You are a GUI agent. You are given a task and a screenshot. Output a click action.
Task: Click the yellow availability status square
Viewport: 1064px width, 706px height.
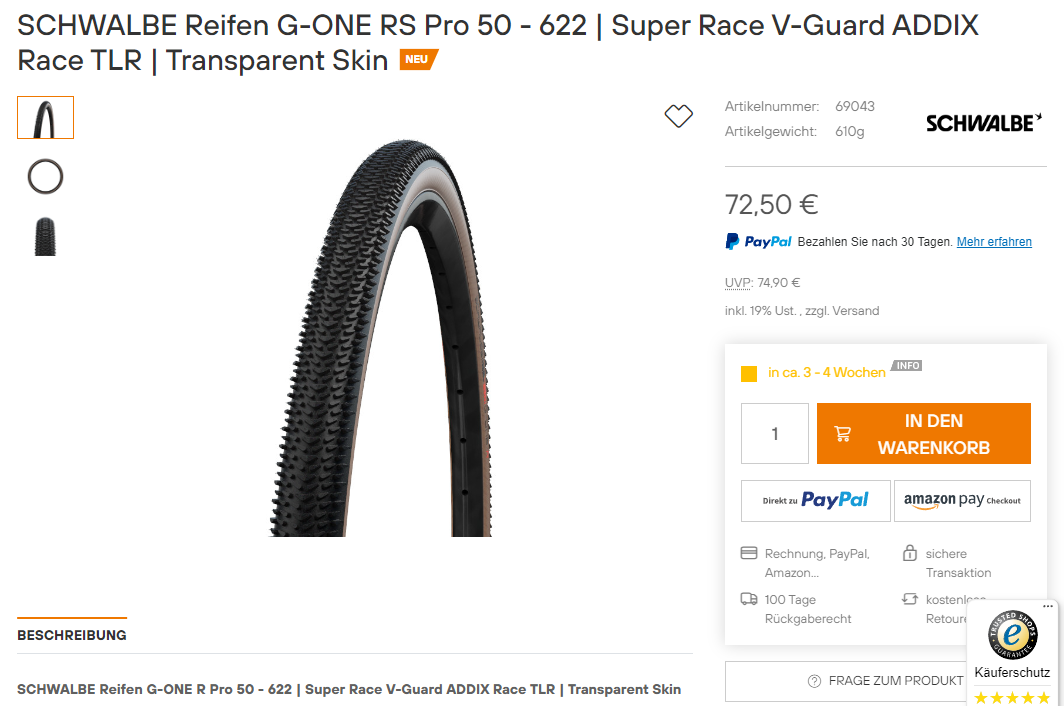748,373
